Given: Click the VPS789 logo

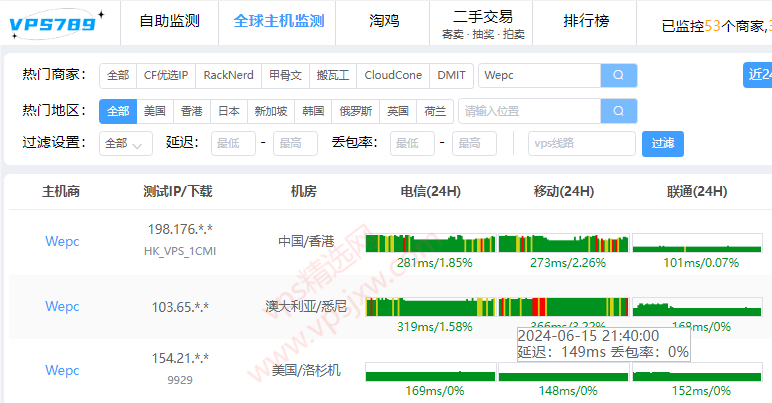Looking at the screenshot, I should coord(56,24).
